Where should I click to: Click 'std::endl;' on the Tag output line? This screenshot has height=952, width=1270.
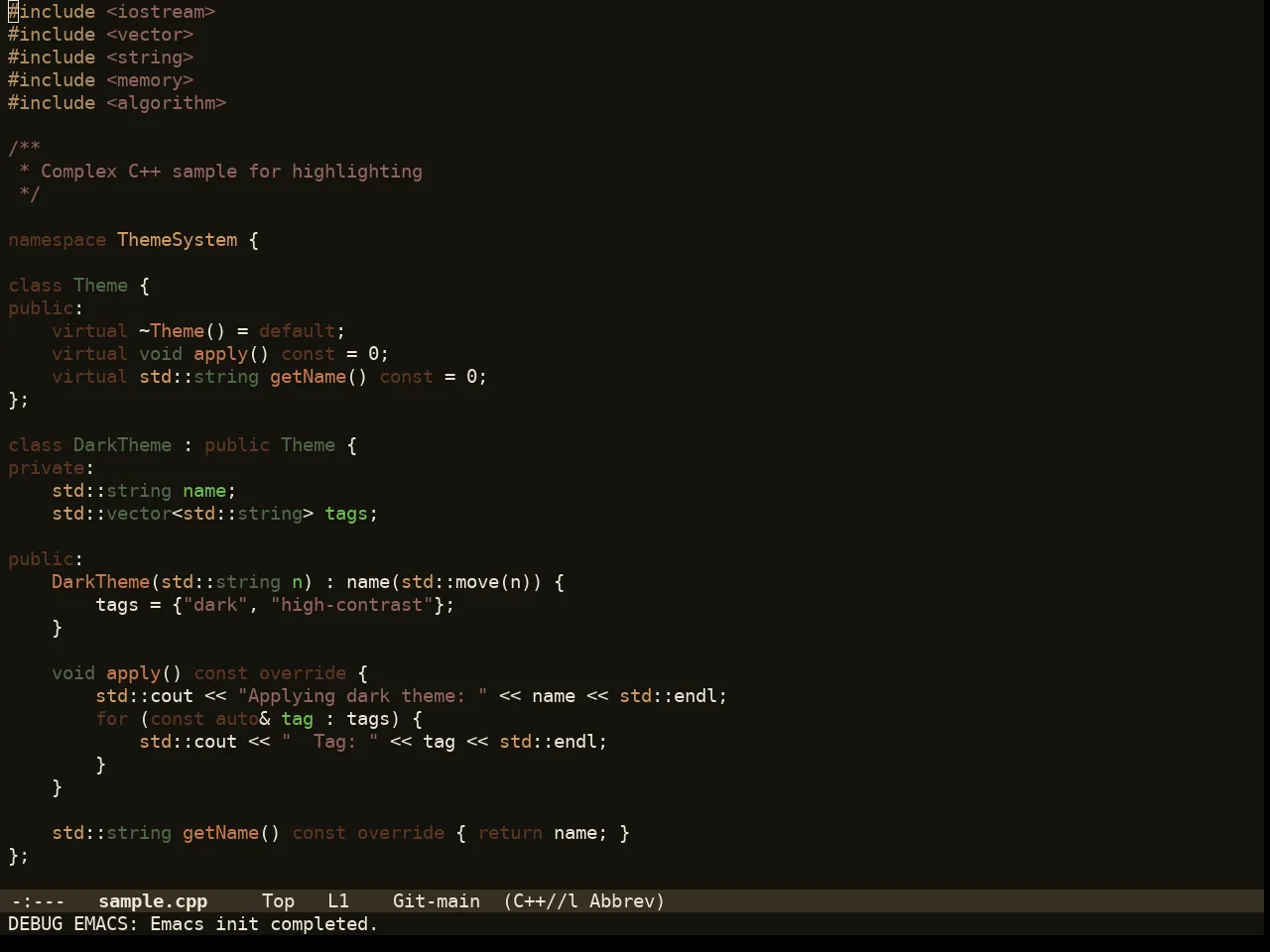pyautogui.click(x=554, y=742)
